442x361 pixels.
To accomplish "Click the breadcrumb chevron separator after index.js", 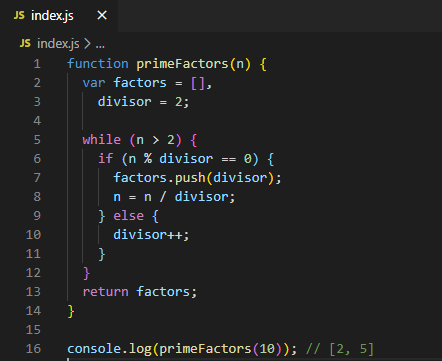I will pos(87,44).
